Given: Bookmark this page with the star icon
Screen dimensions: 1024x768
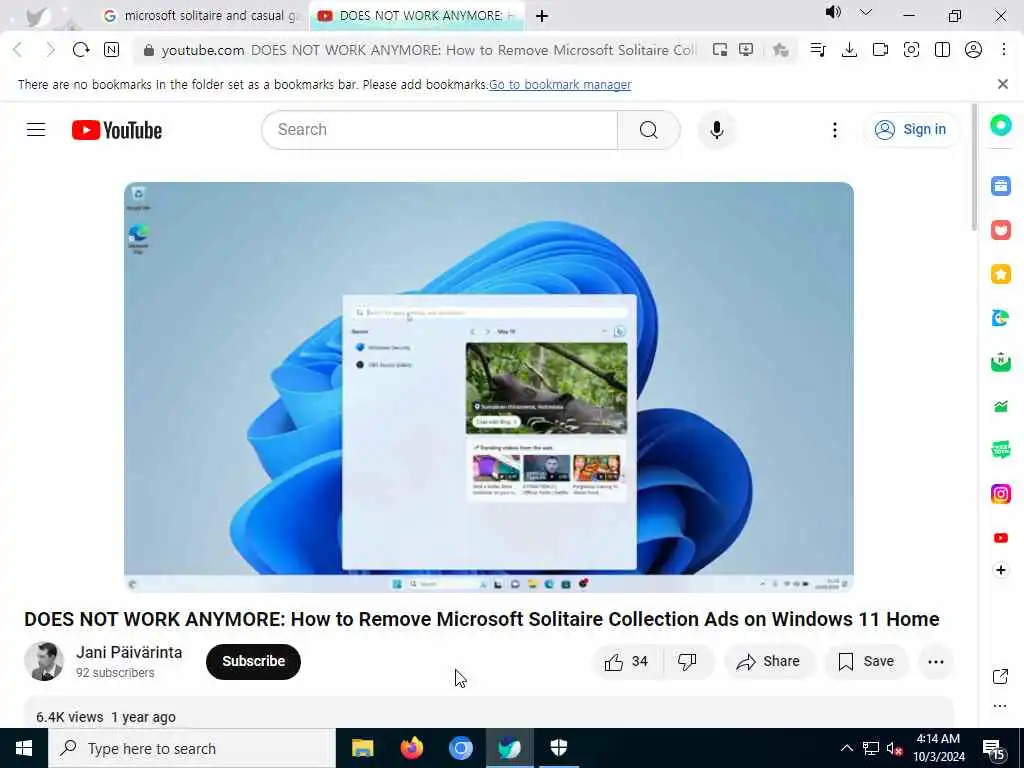Looking at the screenshot, I should click(x=780, y=50).
